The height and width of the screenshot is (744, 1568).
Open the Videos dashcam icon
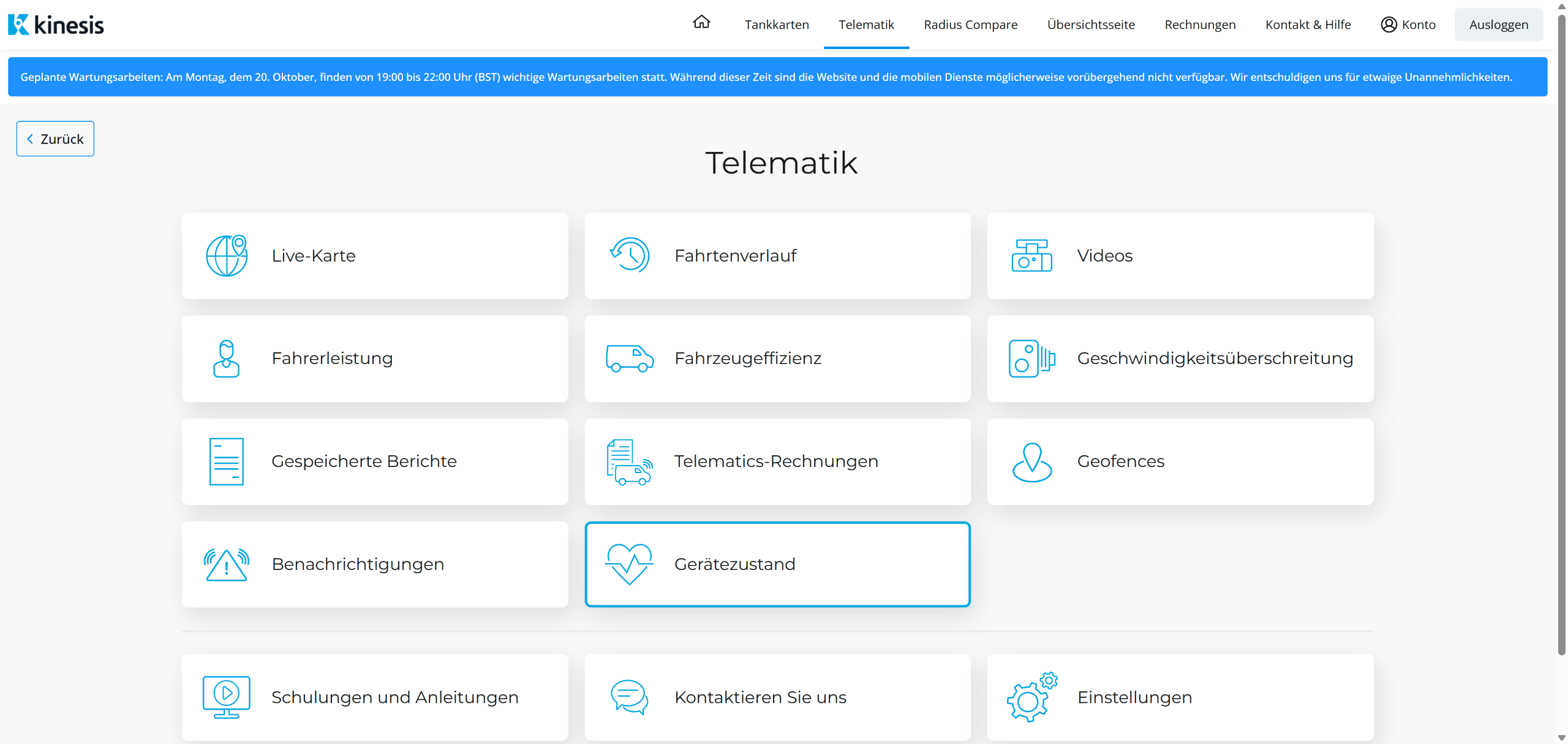(1031, 256)
